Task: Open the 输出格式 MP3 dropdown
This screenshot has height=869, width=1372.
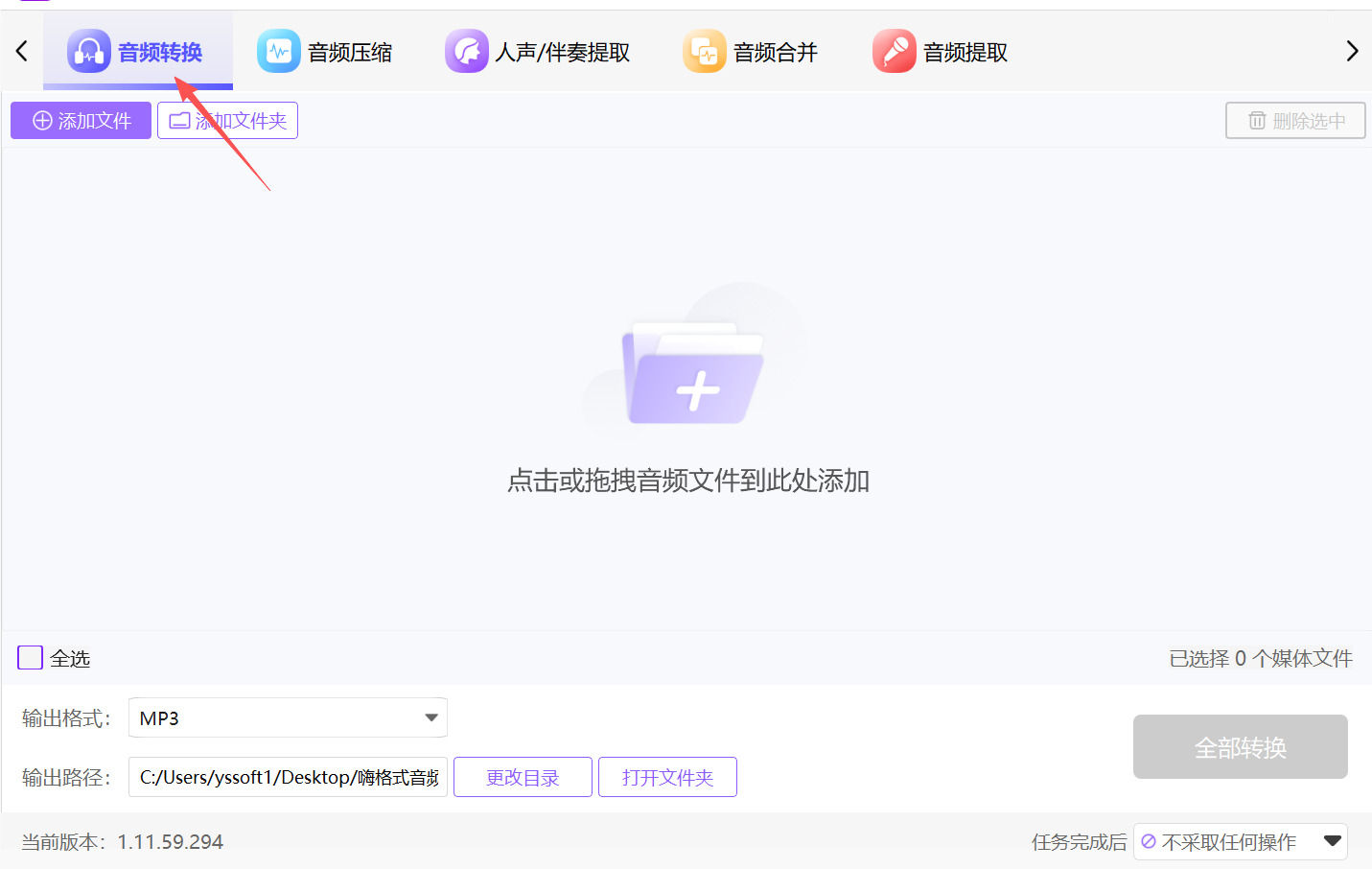Action: 288,717
